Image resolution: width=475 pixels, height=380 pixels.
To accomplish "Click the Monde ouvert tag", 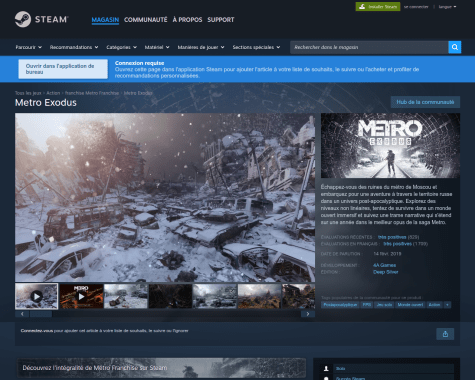I will pos(410,305).
